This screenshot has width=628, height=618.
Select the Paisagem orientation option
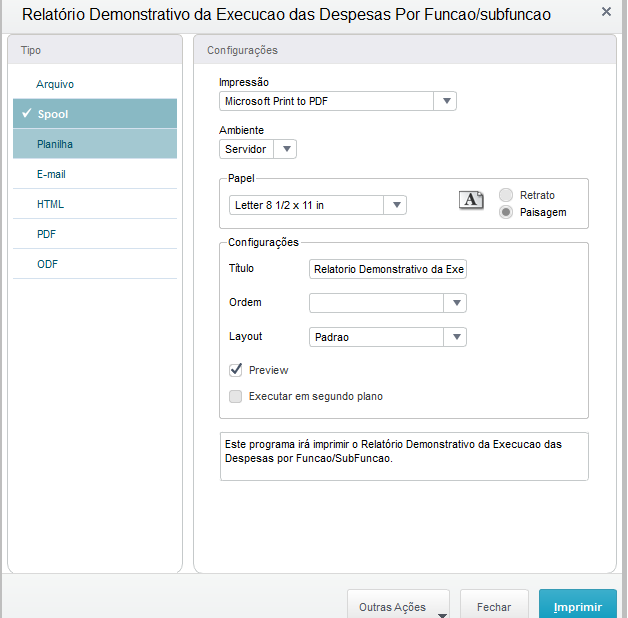tap(507, 212)
